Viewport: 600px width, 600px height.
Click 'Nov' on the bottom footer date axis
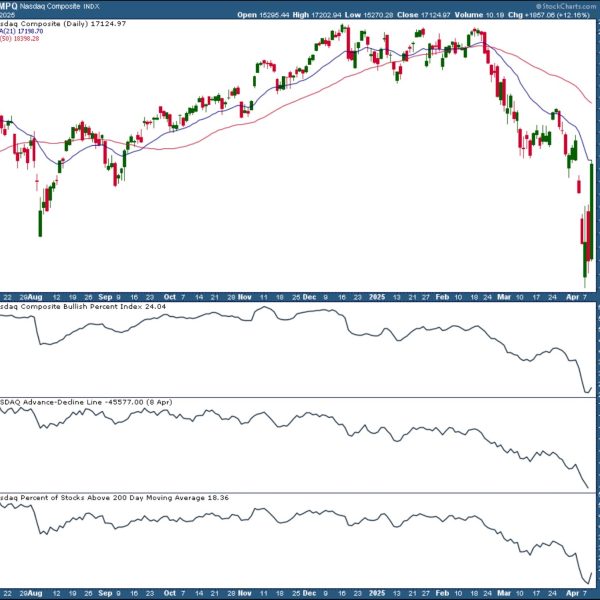click(244, 593)
